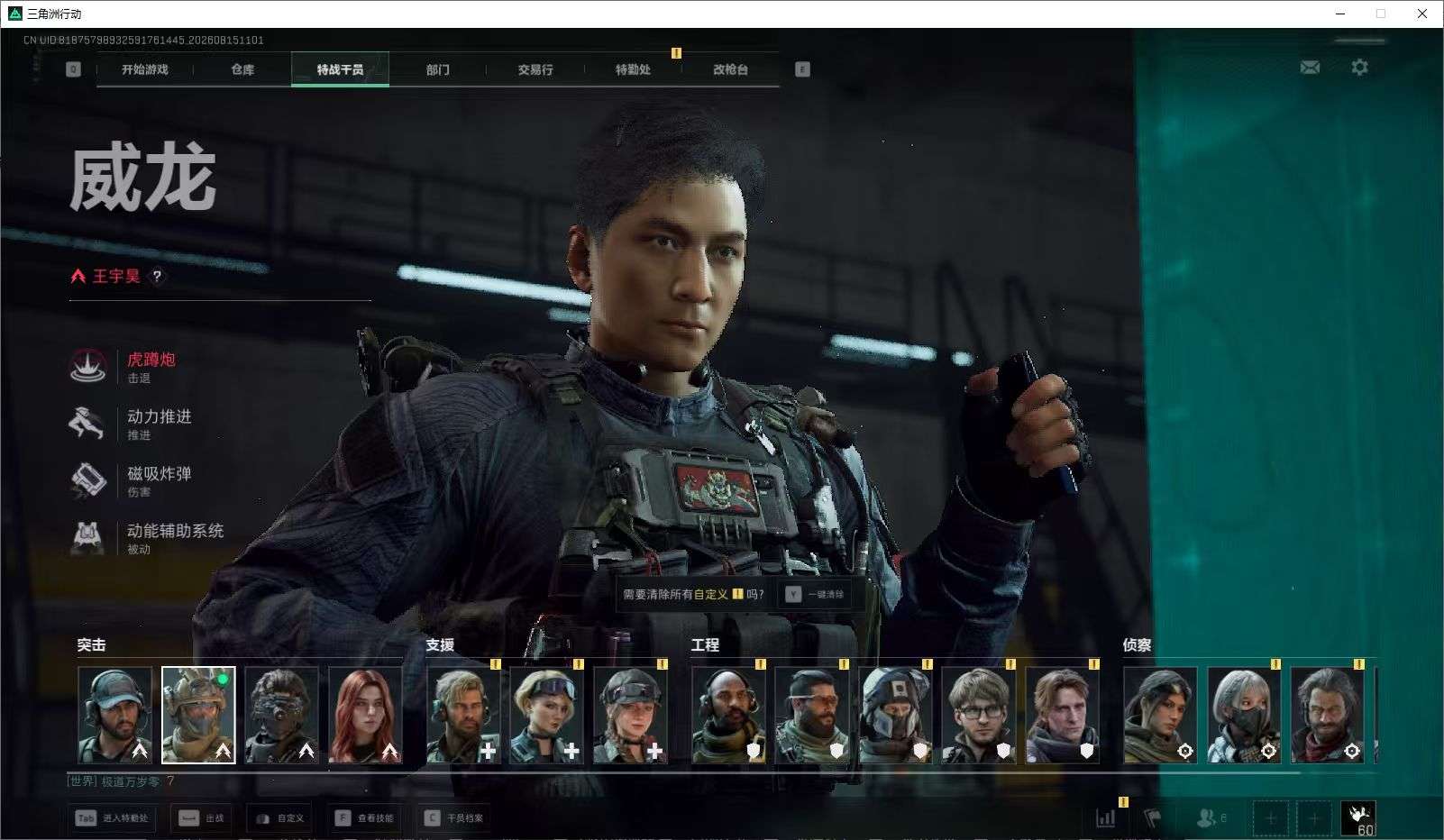Click the 磁吸炸弹 skill name
The height and width of the screenshot is (840, 1444).
[160, 473]
